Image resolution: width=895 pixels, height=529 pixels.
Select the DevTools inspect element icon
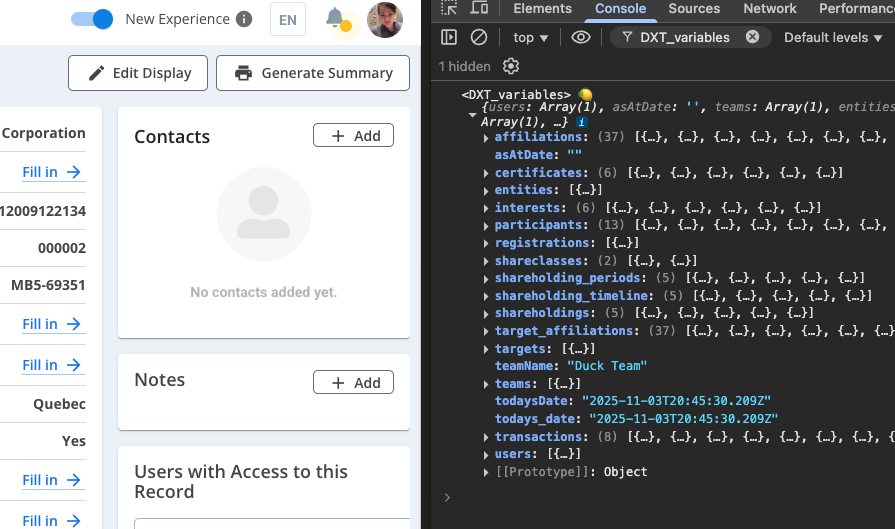point(450,9)
